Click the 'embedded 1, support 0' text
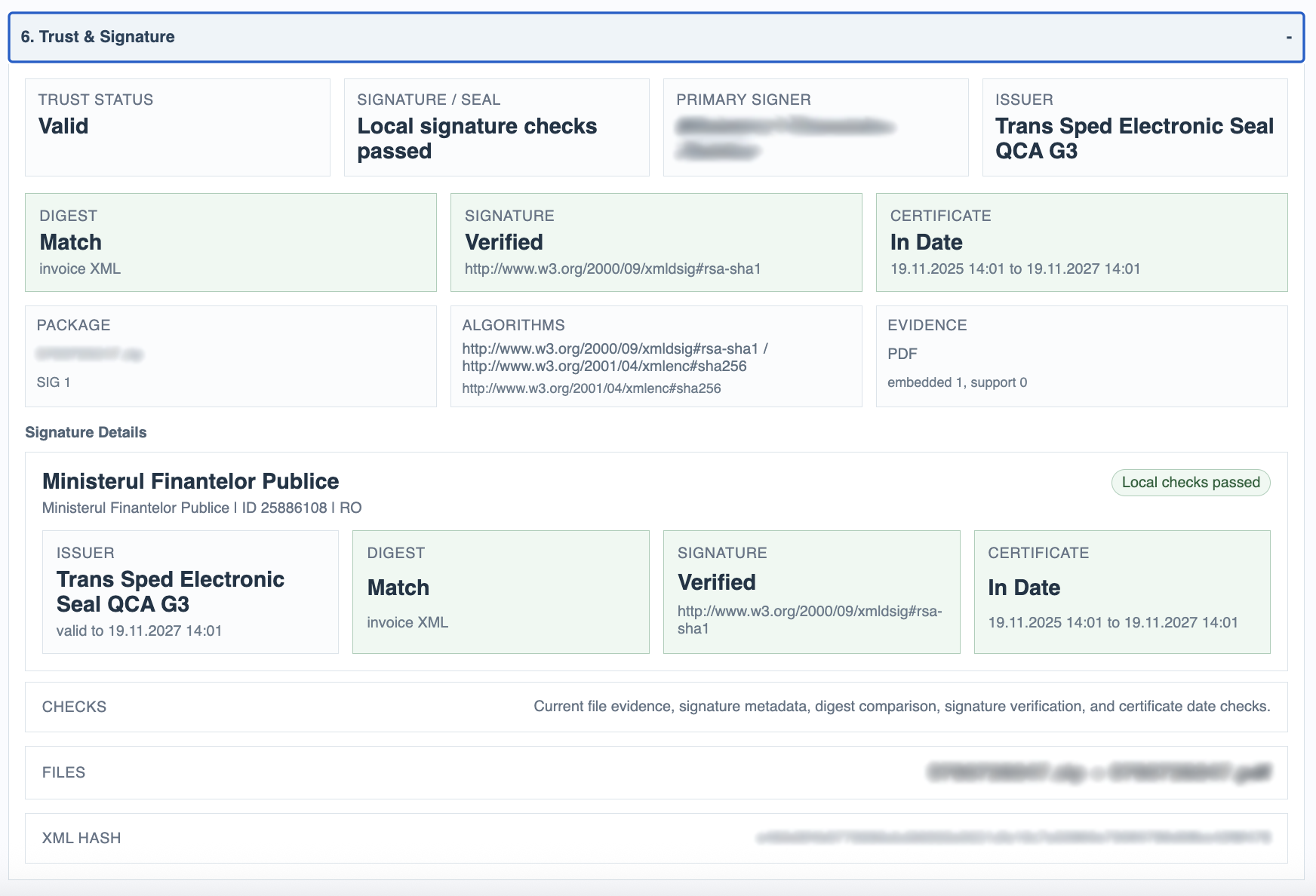This screenshot has height=896, width=1316. pos(957,382)
